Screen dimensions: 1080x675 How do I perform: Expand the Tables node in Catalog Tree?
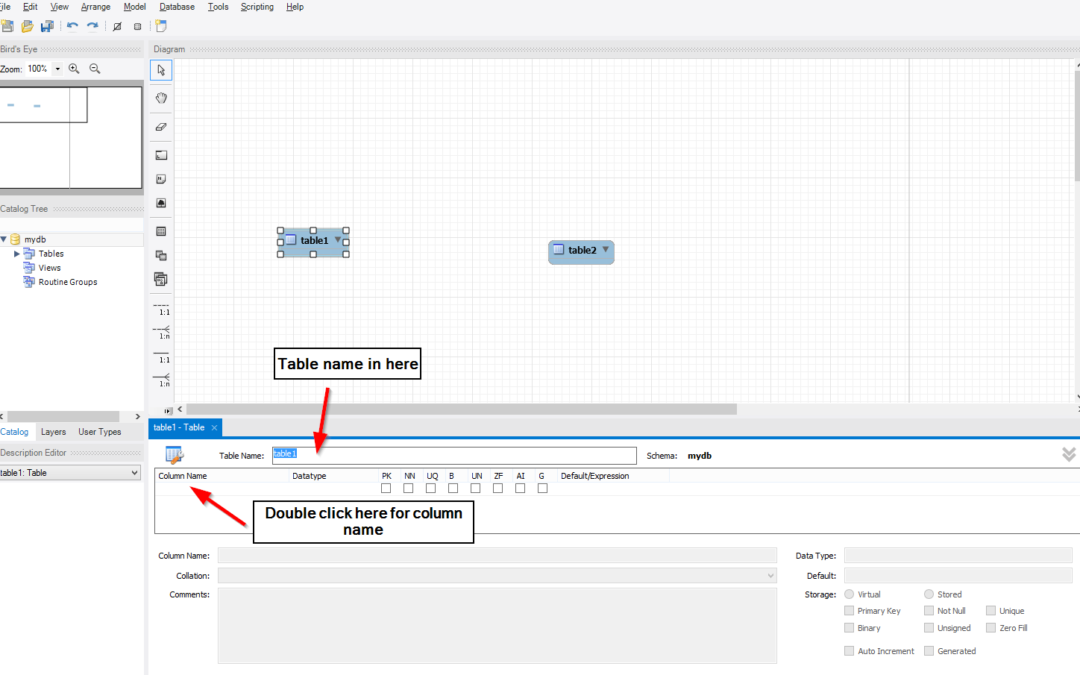[x=16, y=254]
